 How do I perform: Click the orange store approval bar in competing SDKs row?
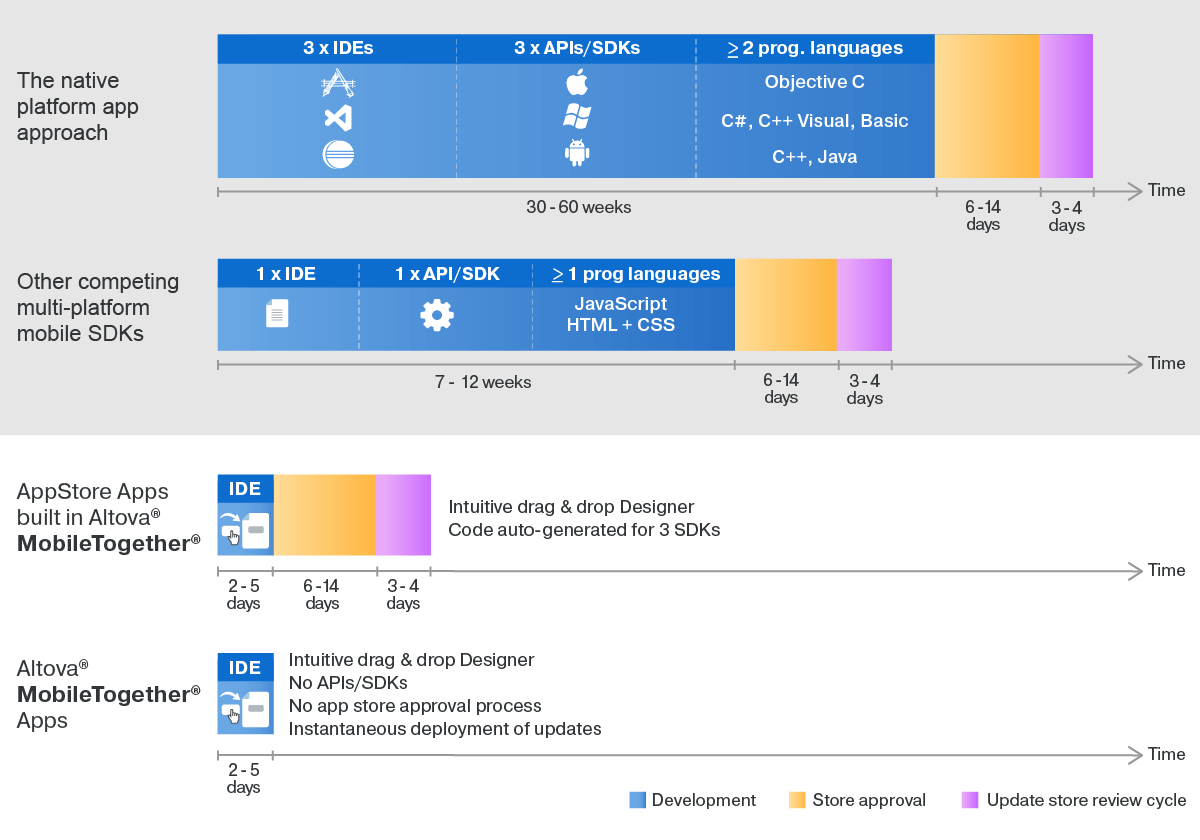pos(786,305)
